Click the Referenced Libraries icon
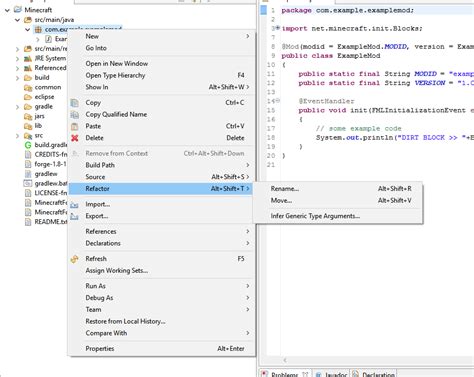This screenshot has height=377, width=474. click(x=28, y=68)
